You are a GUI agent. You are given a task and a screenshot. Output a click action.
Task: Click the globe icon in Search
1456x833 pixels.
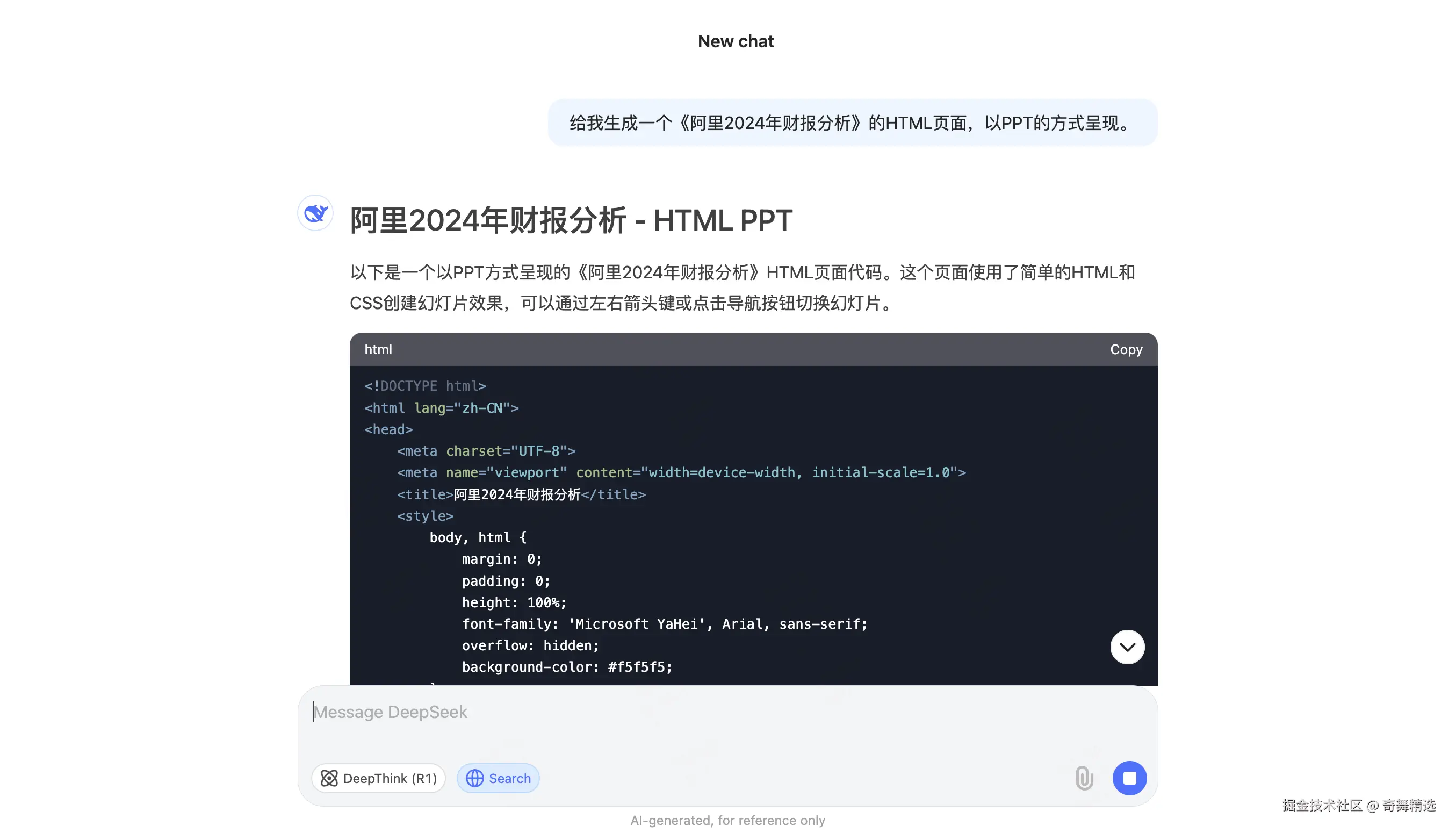474,778
